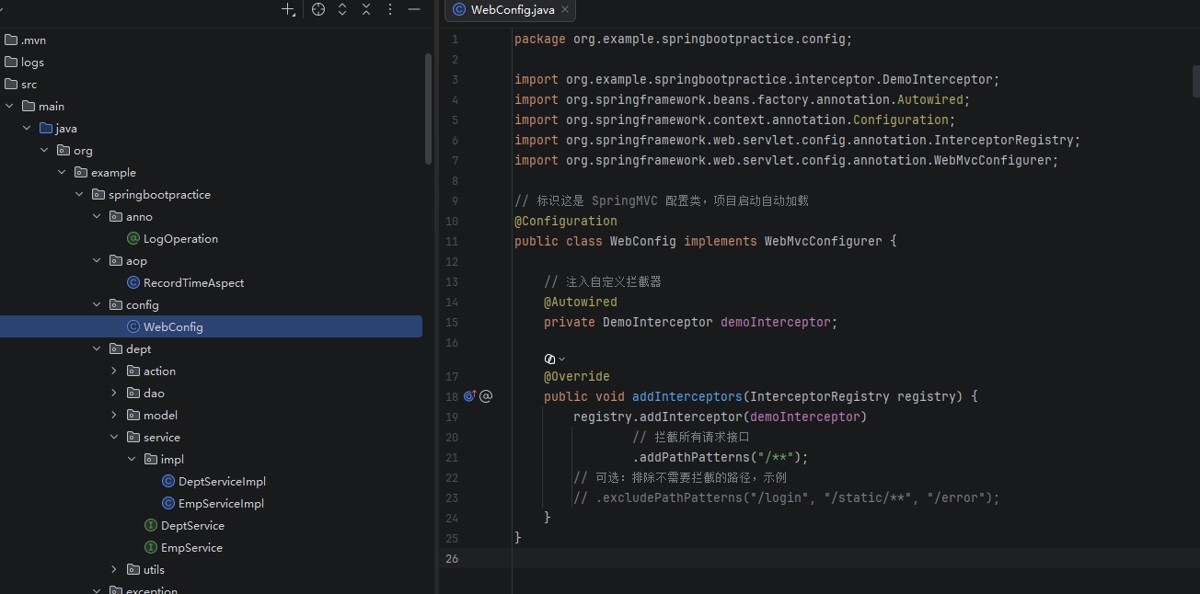This screenshot has width=1200, height=594.
Task: Expand the action folder under dept
Action: coord(115,371)
